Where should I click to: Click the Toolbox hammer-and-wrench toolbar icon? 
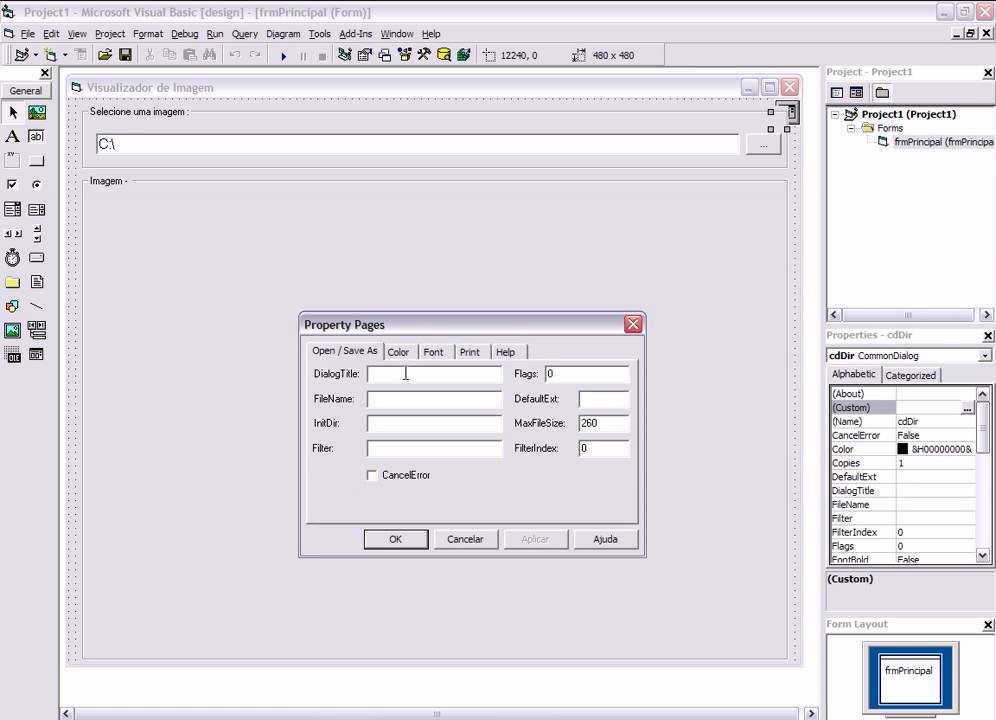pyautogui.click(x=424, y=55)
